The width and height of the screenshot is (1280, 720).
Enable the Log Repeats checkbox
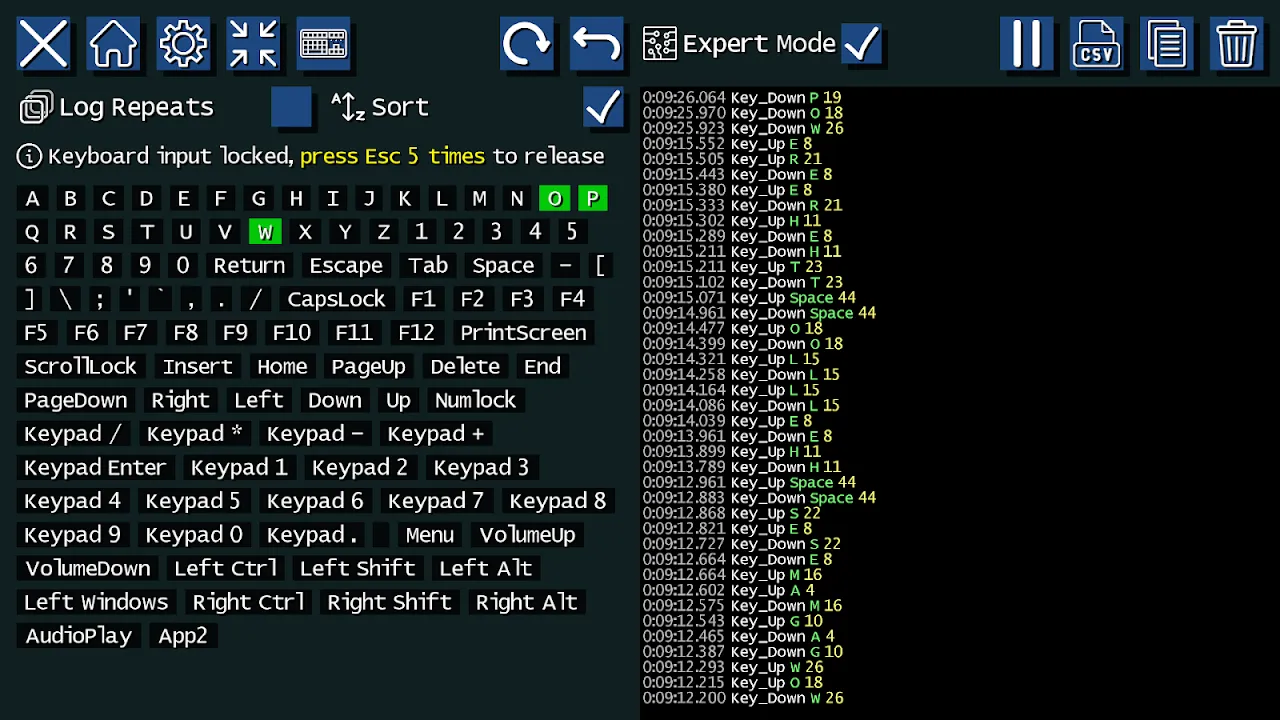pos(291,107)
